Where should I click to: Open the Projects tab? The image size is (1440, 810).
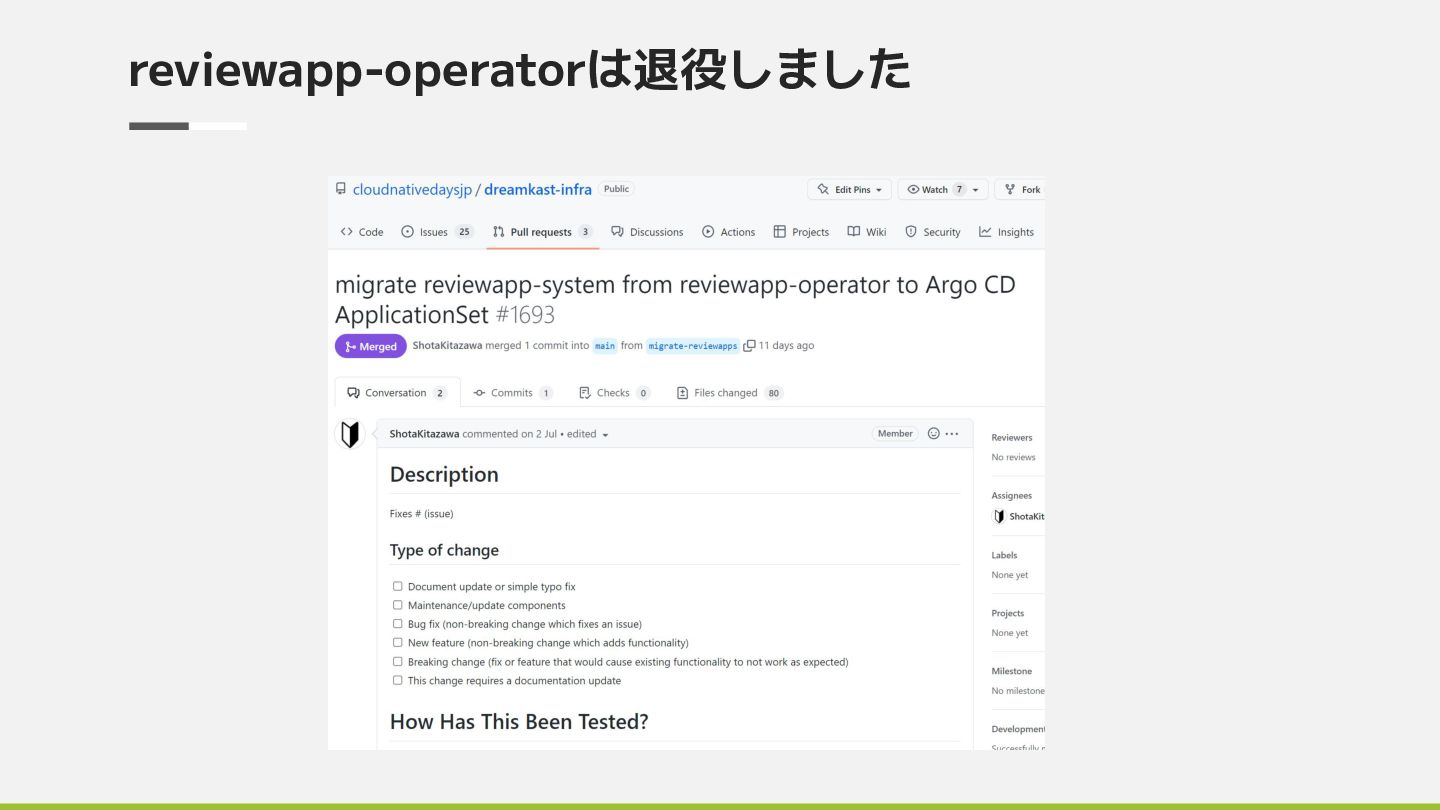[801, 232]
